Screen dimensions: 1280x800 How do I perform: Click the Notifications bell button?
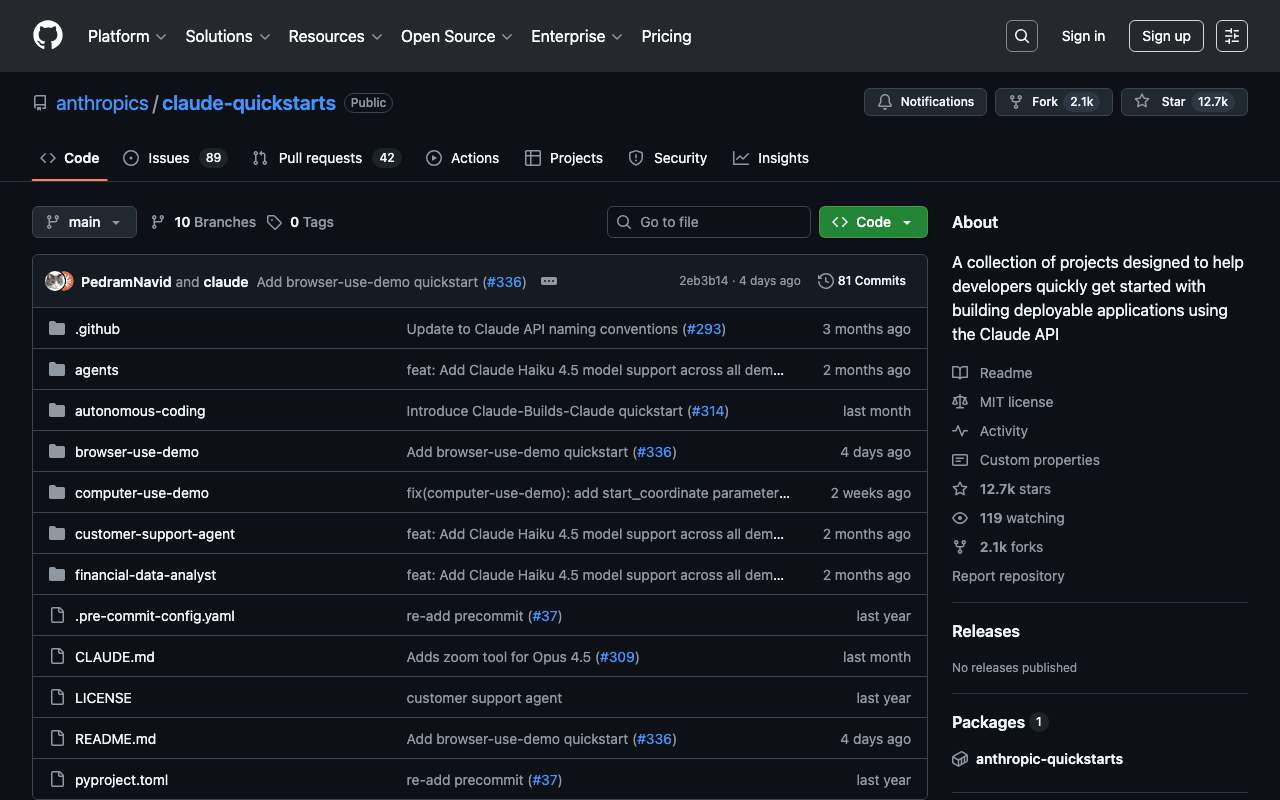[x=925, y=102]
